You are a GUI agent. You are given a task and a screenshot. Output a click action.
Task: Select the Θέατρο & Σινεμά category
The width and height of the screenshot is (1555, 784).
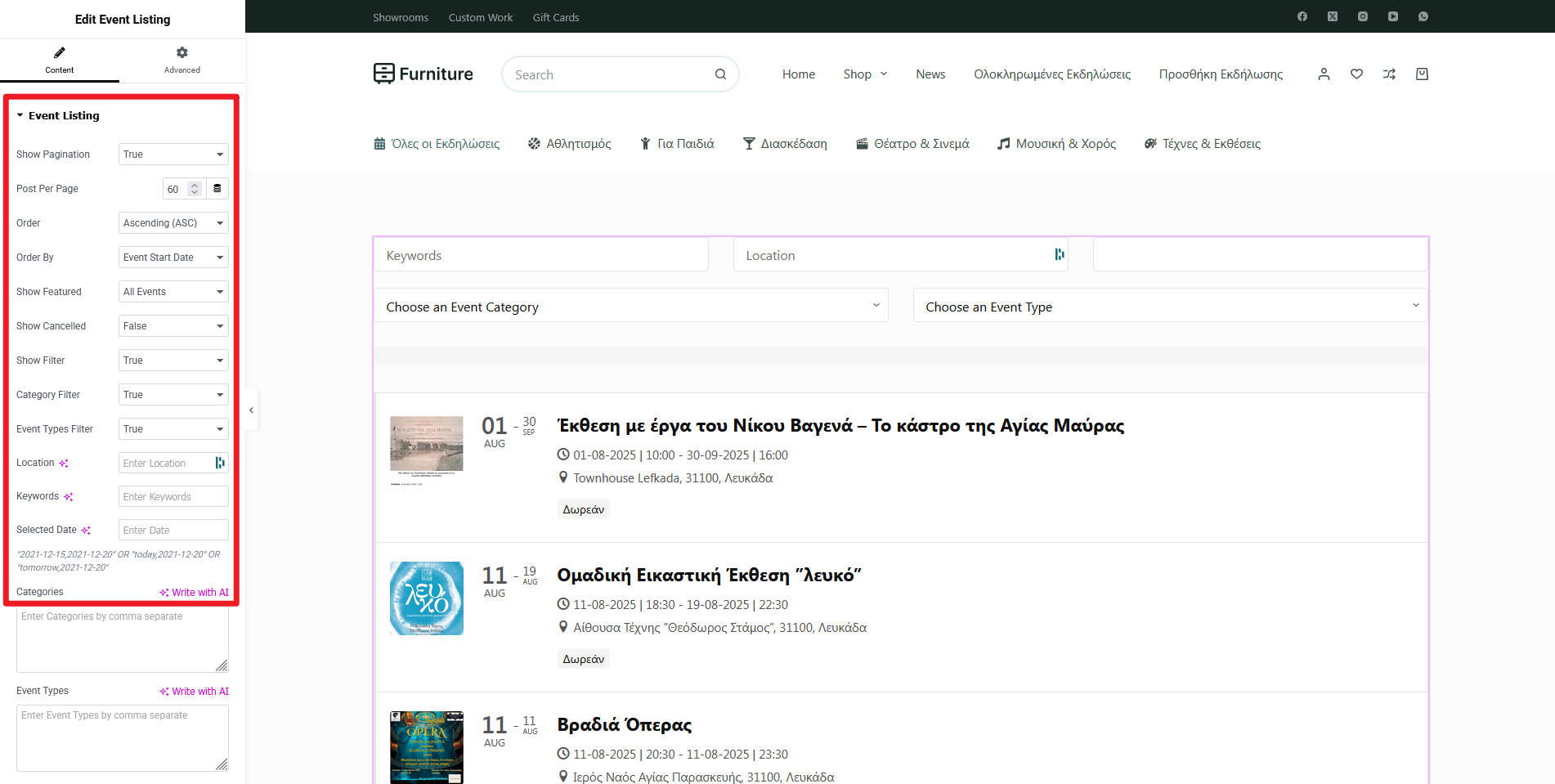pyautogui.click(x=912, y=144)
